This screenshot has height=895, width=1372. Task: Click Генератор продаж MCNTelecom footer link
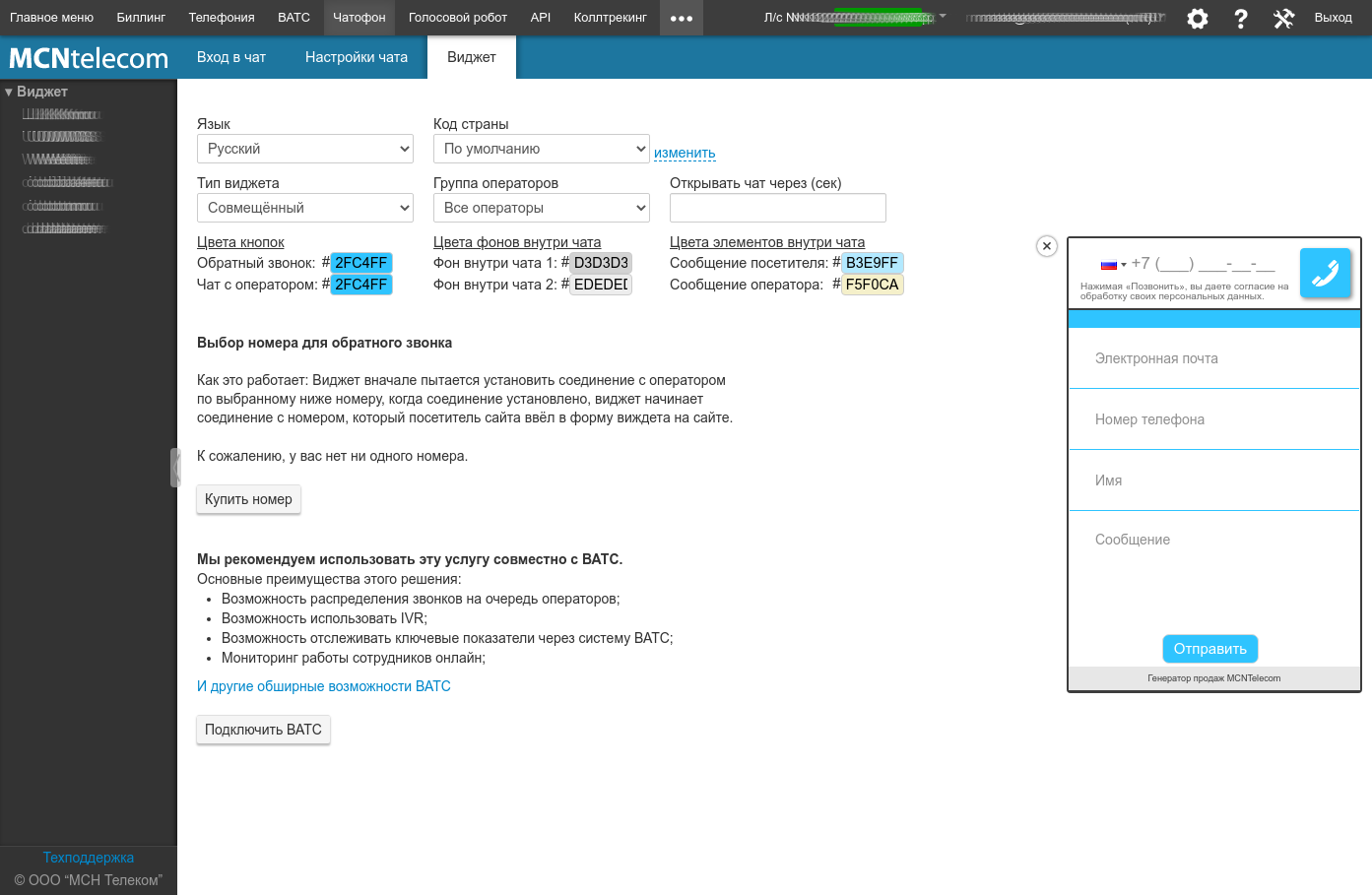(1214, 678)
